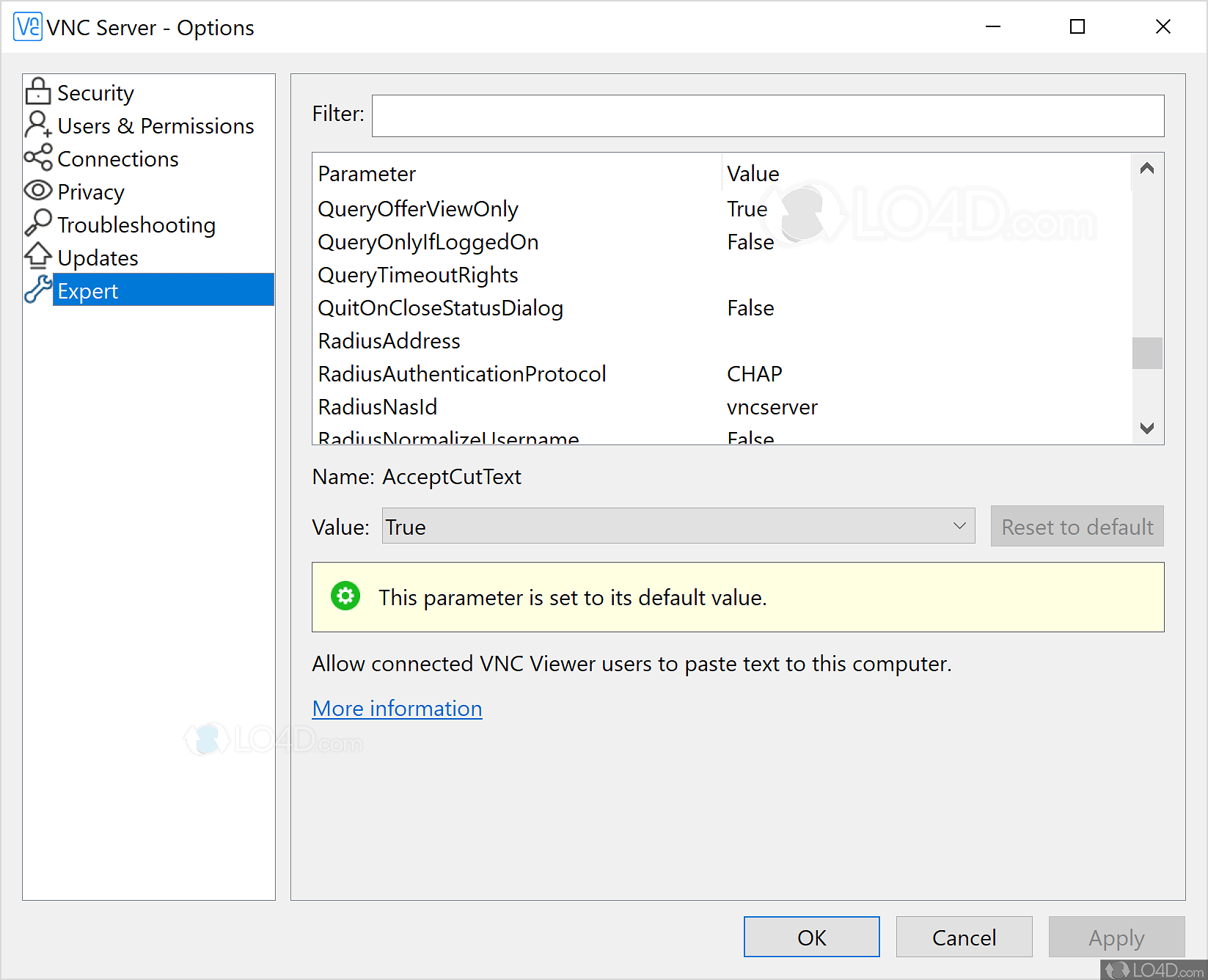Open the Privacy settings page
This screenshot has width=1208, height=980.
coord(91,192)
